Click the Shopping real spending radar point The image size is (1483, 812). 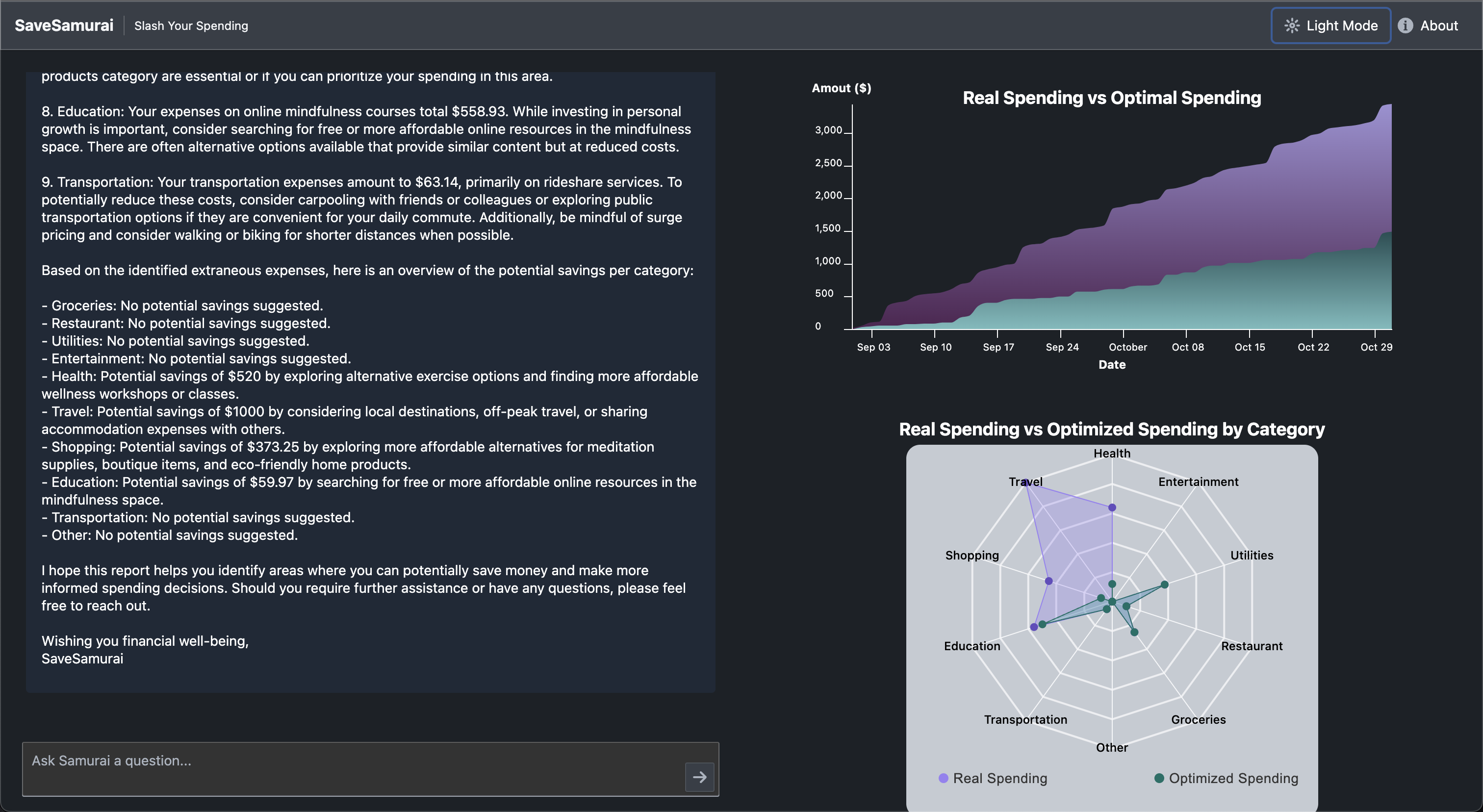1048,581
